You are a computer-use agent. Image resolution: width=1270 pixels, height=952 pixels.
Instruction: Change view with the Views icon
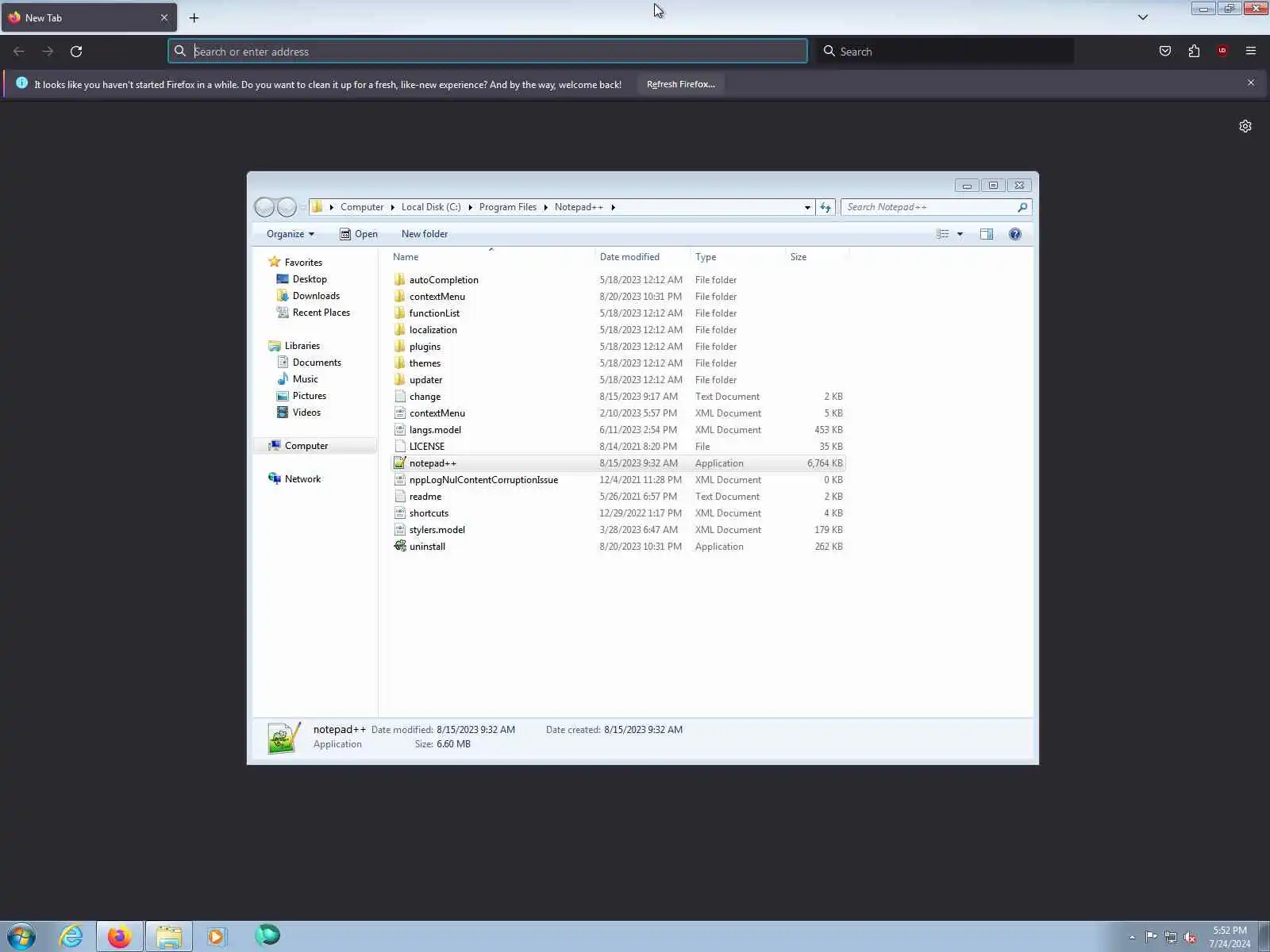942,234
